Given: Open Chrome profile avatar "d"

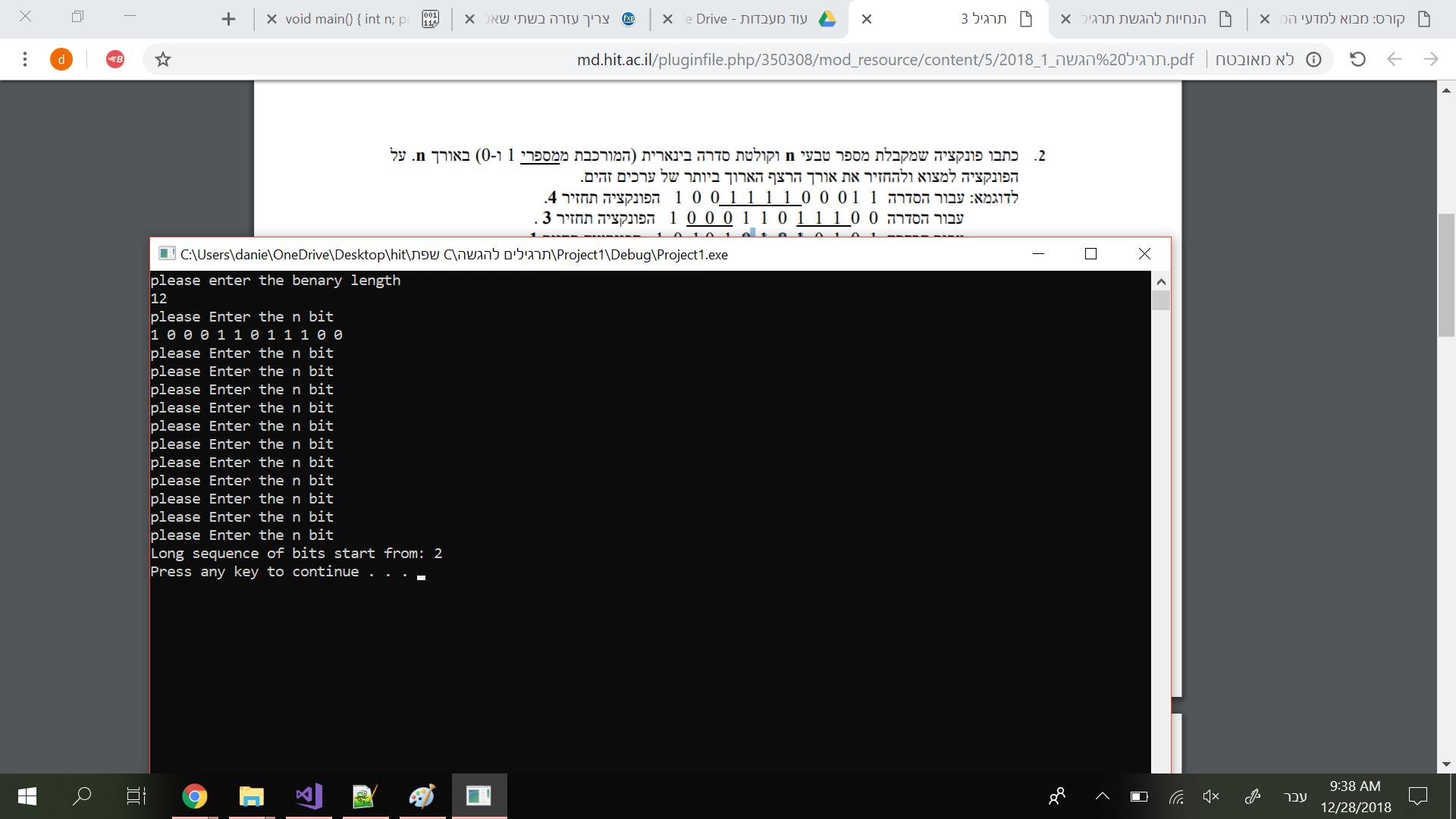Looking at the screenshot, I should (61, 58).
